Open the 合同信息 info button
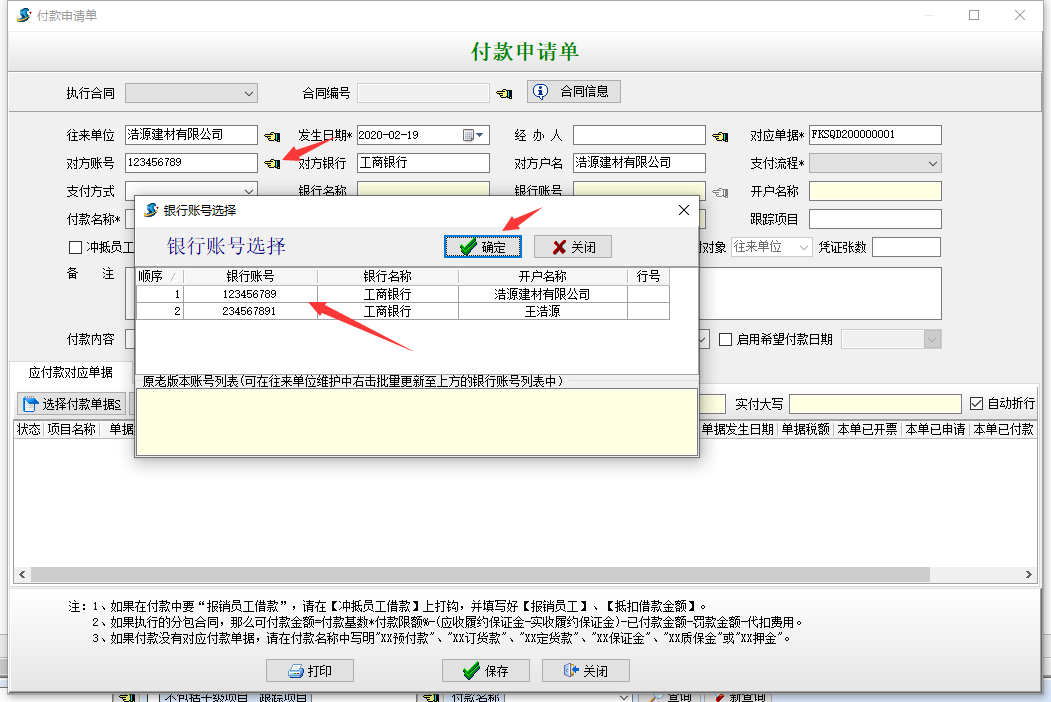Screen dimensions: 1051x702 pos(573,91)
